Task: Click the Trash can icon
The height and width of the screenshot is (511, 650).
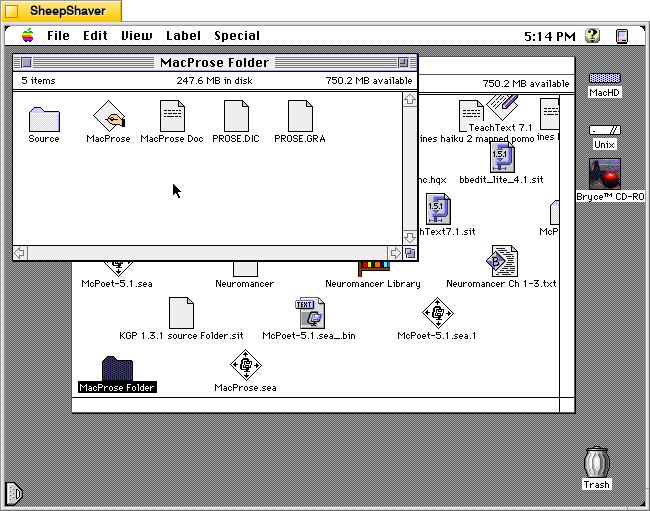Action: coord(597,462)
